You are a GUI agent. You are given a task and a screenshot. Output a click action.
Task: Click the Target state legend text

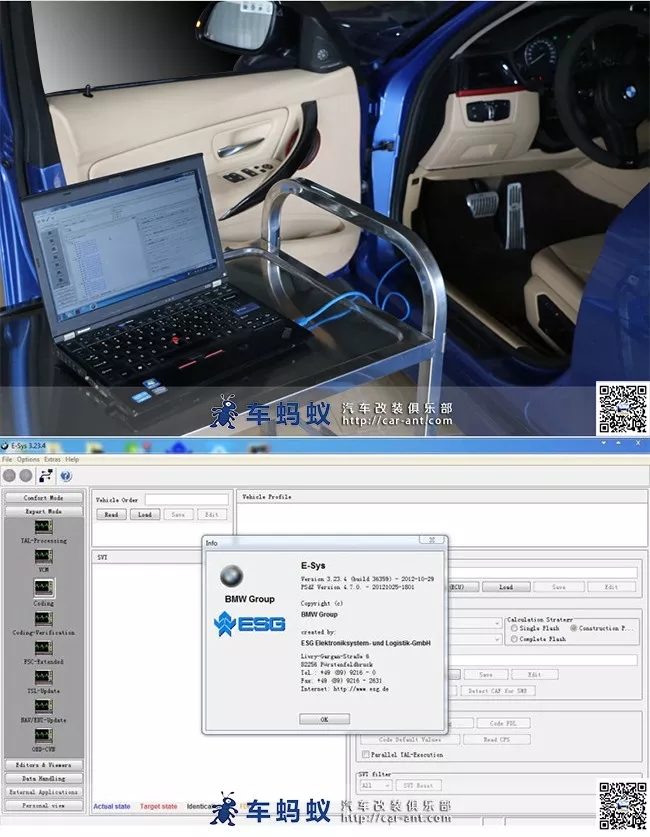(158, 807)
